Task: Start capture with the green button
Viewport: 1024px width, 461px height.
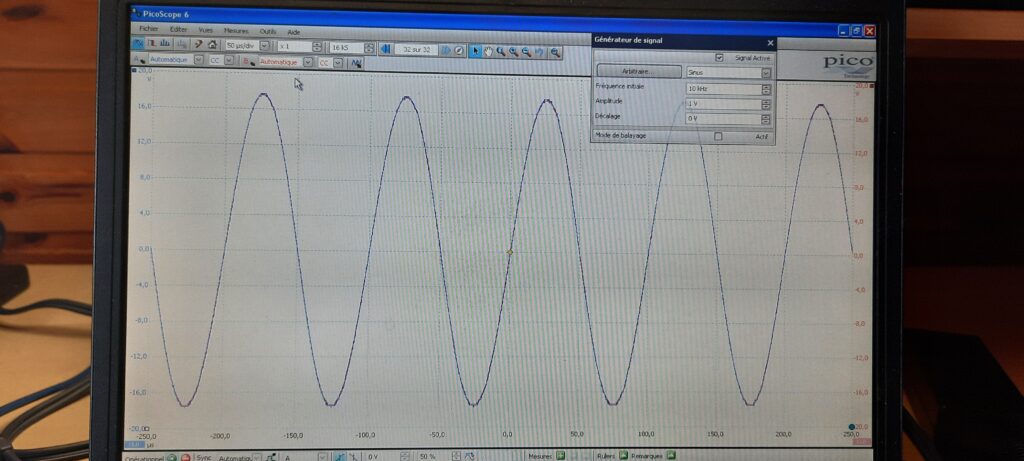Action: (x=170, y=457)
